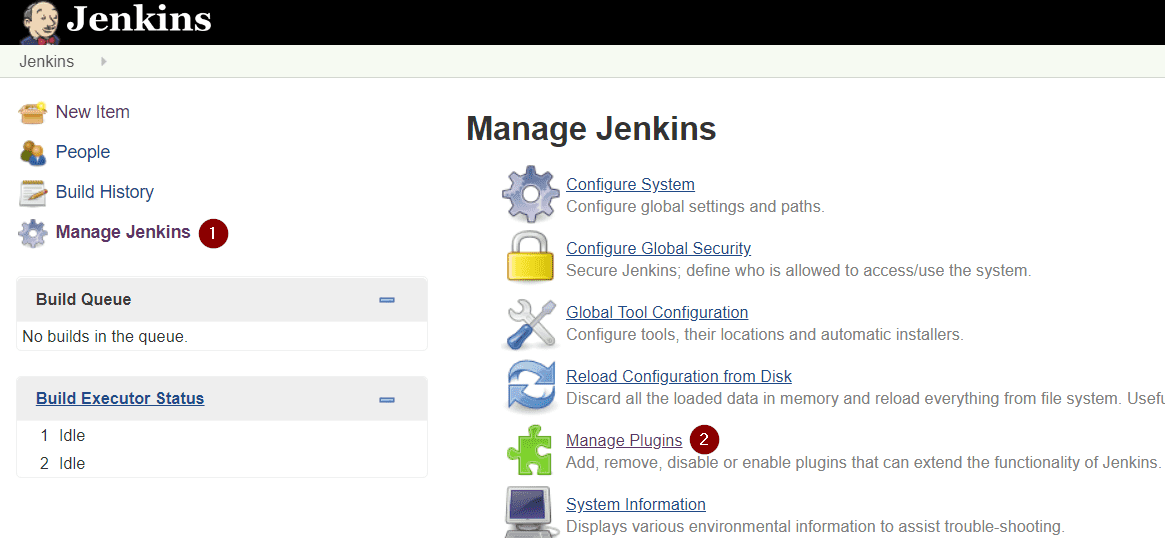Collapse the Build Queue panel
This screenshot has width=1165, height=538.
[387, 299]
